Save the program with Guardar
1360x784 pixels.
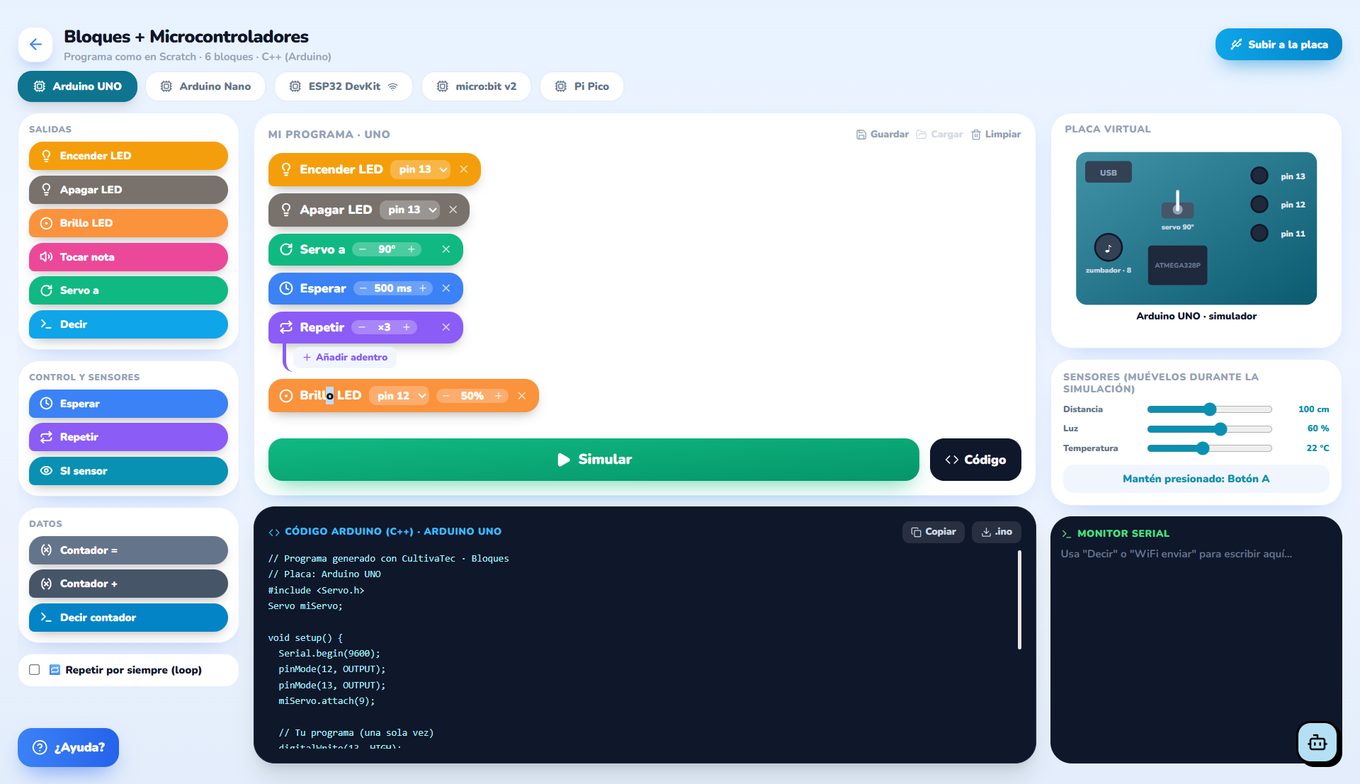(x=882, y=134)
